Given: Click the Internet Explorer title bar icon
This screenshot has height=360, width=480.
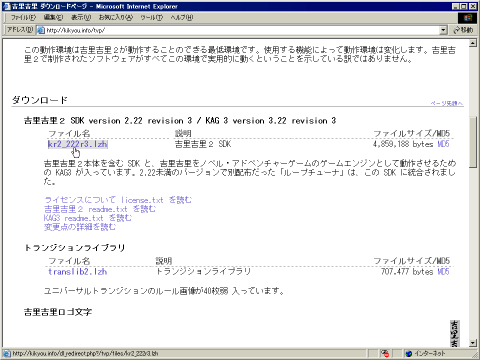Looking at the screenshot, I should click(6, 6).
